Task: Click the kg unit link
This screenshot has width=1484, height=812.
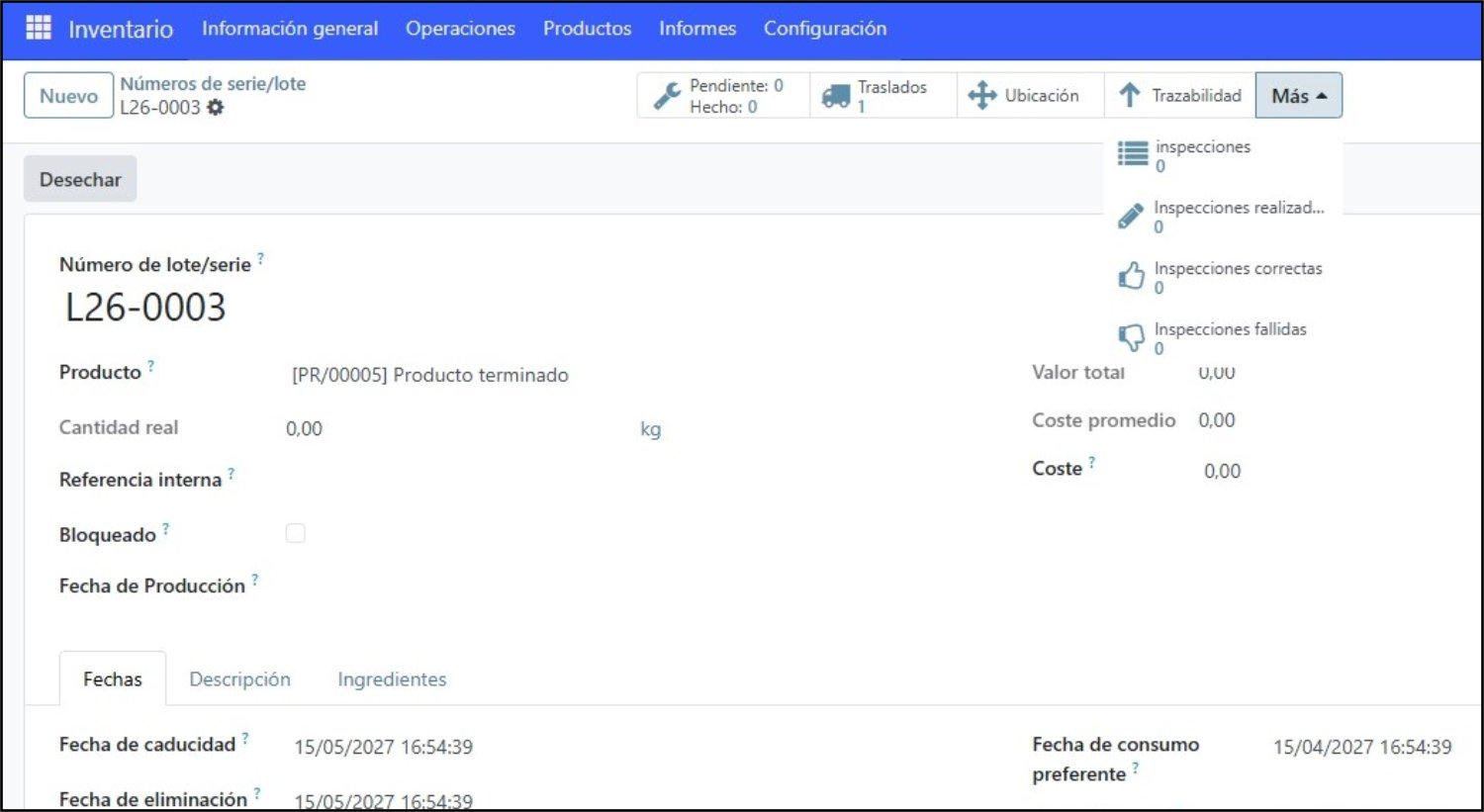Action: tap(650, 428)
